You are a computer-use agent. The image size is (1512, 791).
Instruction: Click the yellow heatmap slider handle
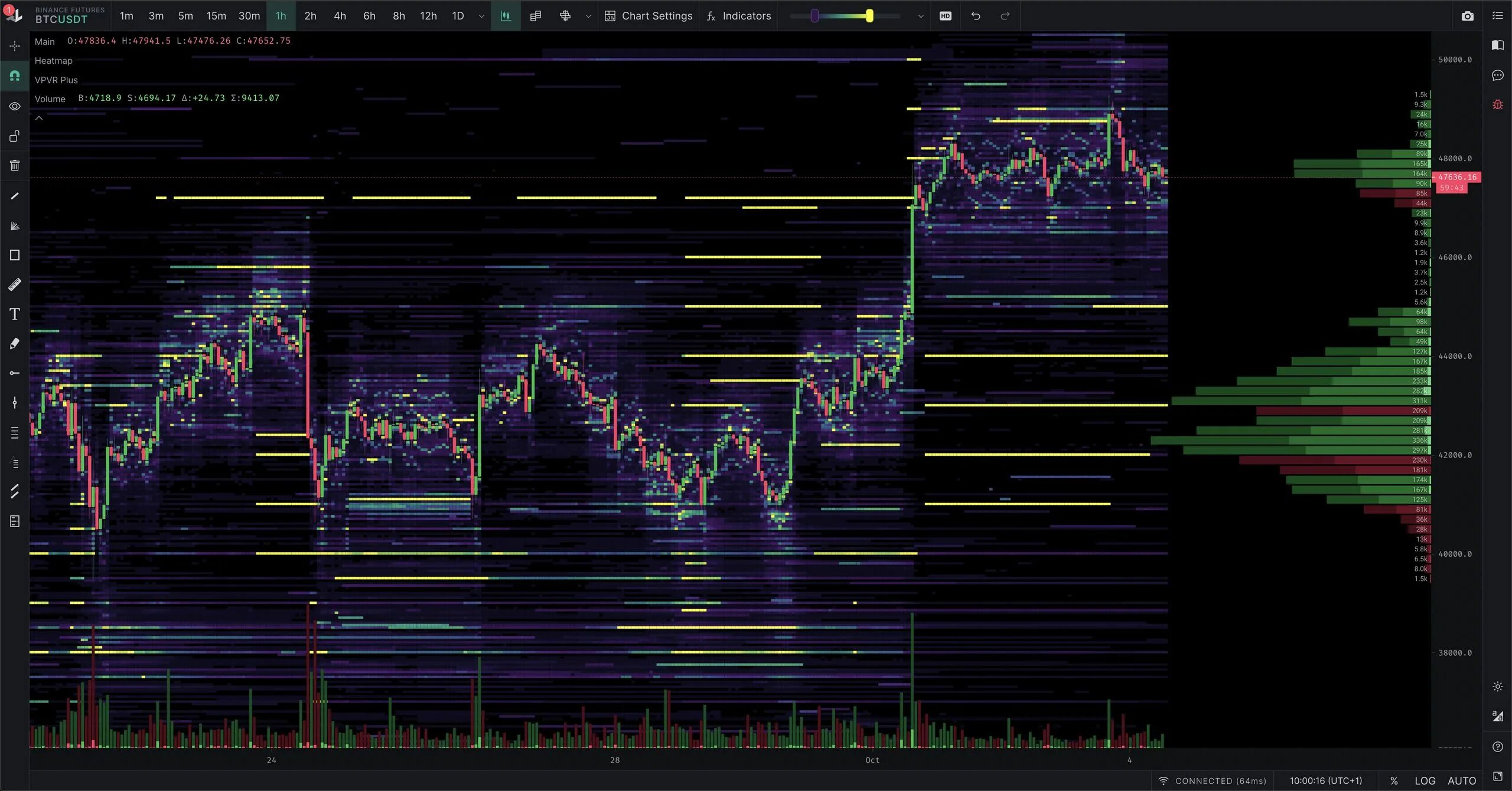tap(869, 16)
